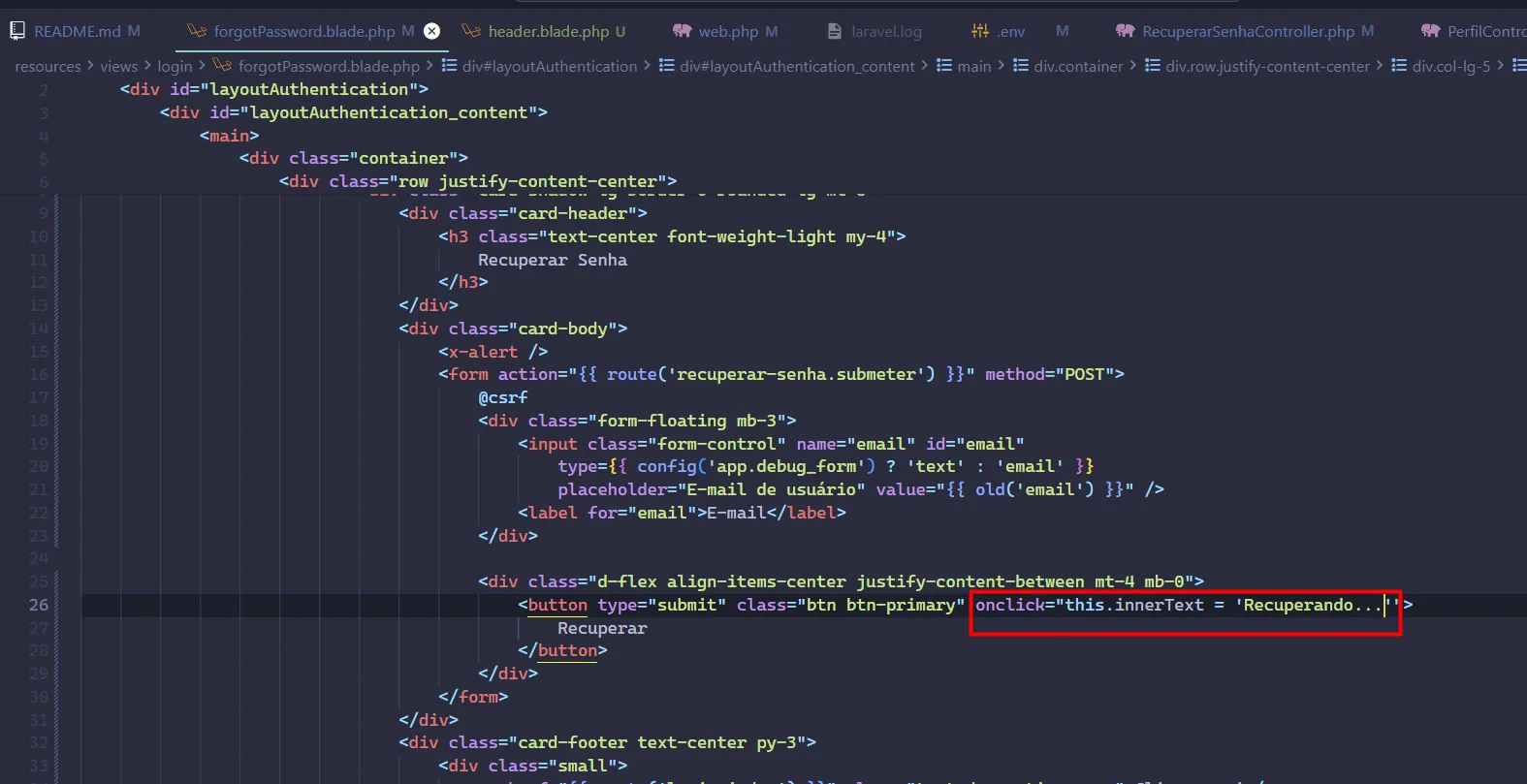Switch to the header.blade.php tab
Viewport: 1527px width, 784px height.
click(x=548, y=31)
